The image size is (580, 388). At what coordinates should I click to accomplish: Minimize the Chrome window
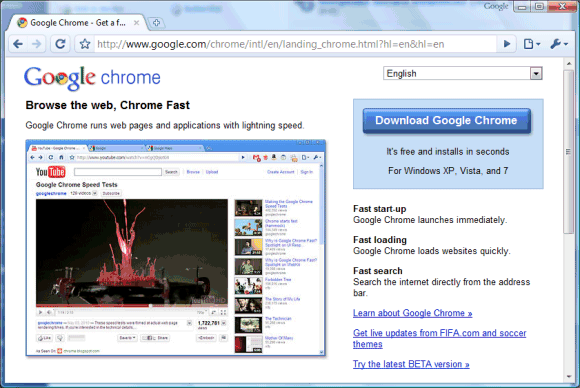(x=522, y=7)
